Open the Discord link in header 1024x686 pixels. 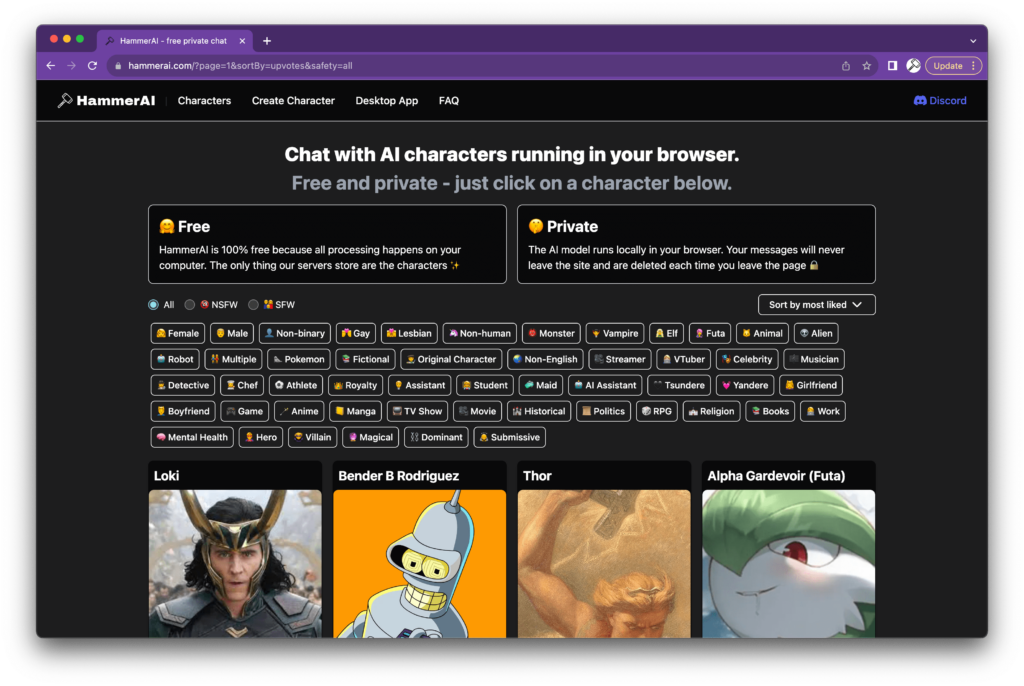(x=940, y=101)
